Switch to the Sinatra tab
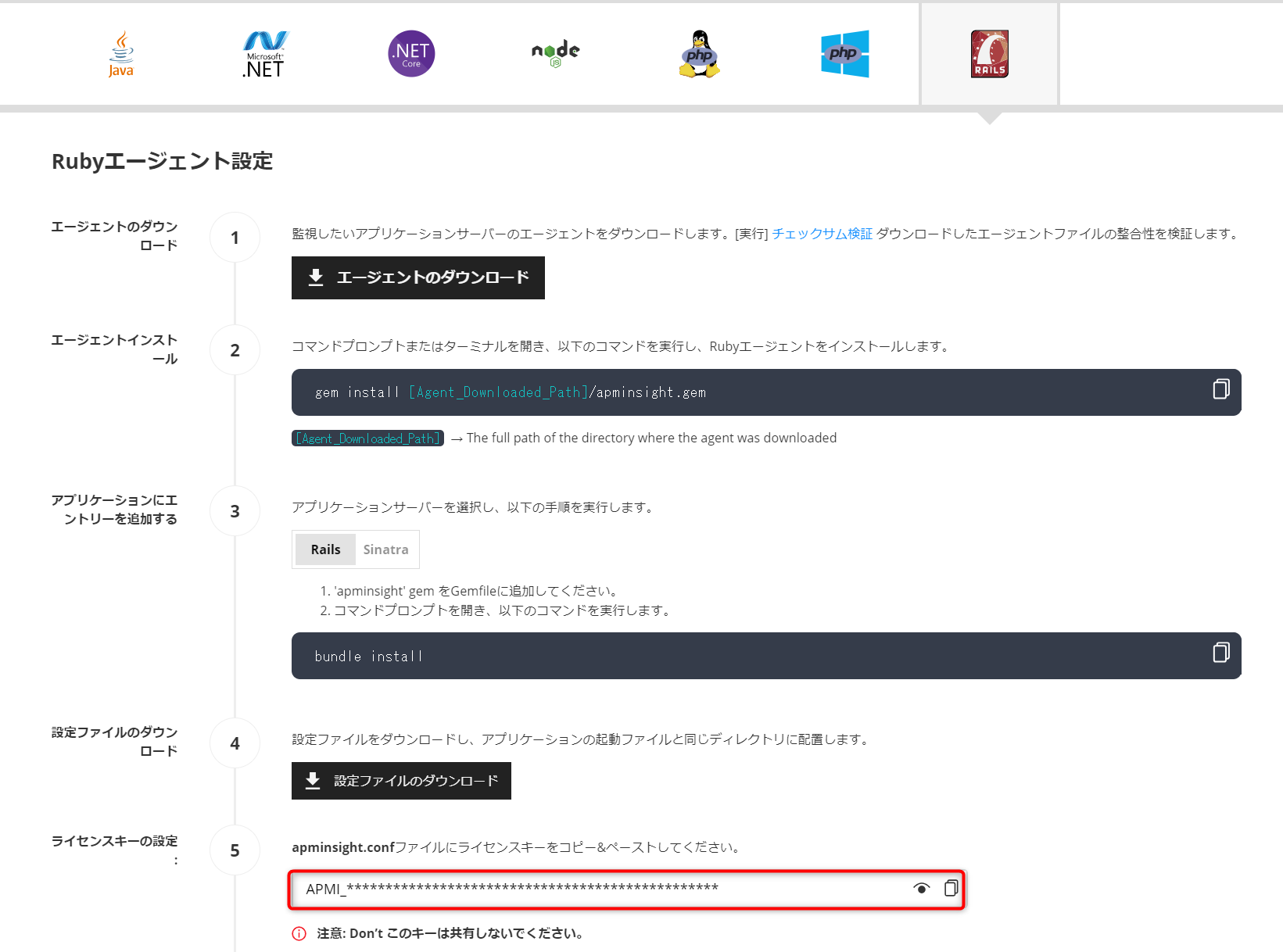Viewport: 1283px width, 952px height. (x=385, y=549)
